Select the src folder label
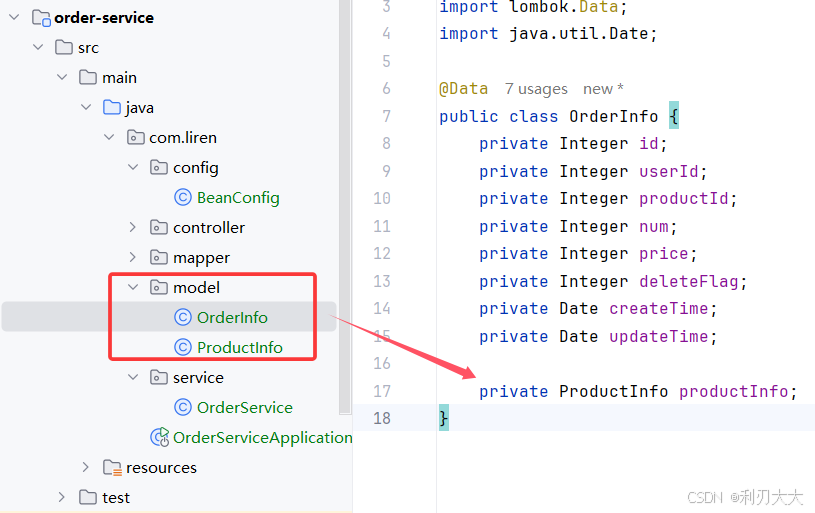 coord(88,48)
